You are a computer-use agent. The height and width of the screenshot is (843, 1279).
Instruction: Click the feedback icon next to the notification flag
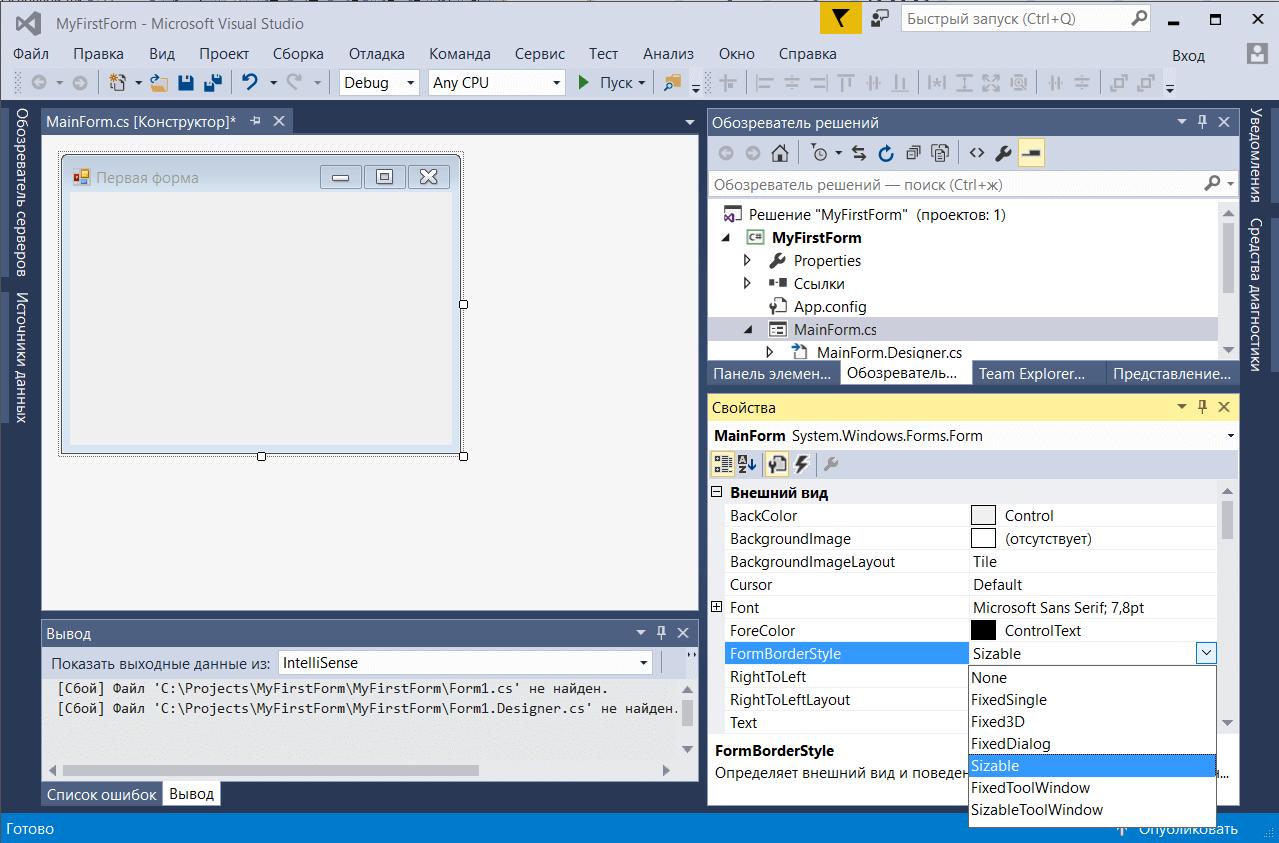(880, 18)
